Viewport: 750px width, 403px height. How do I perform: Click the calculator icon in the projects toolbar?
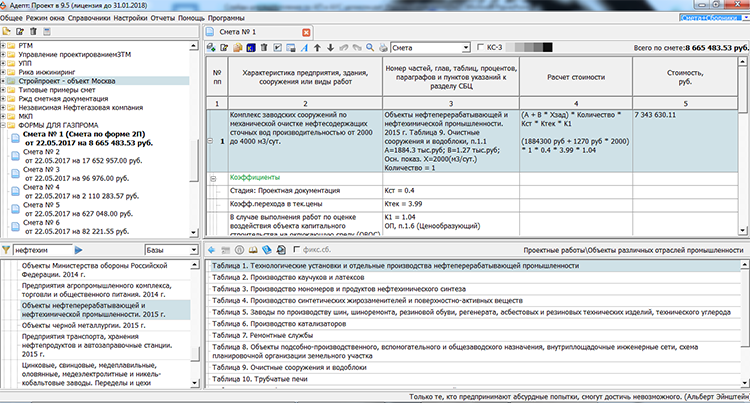click(x=46, y=32)
